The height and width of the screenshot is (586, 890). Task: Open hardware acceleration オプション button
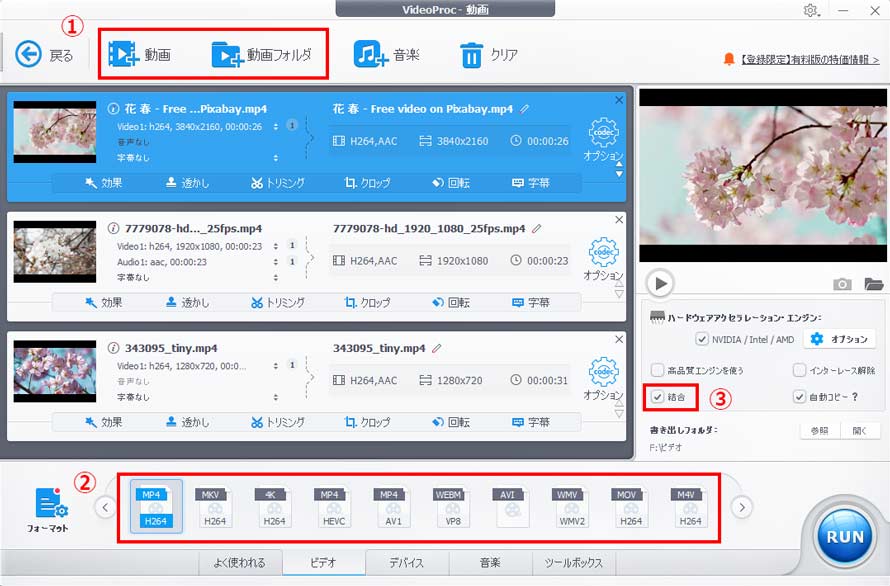(839, 339)
